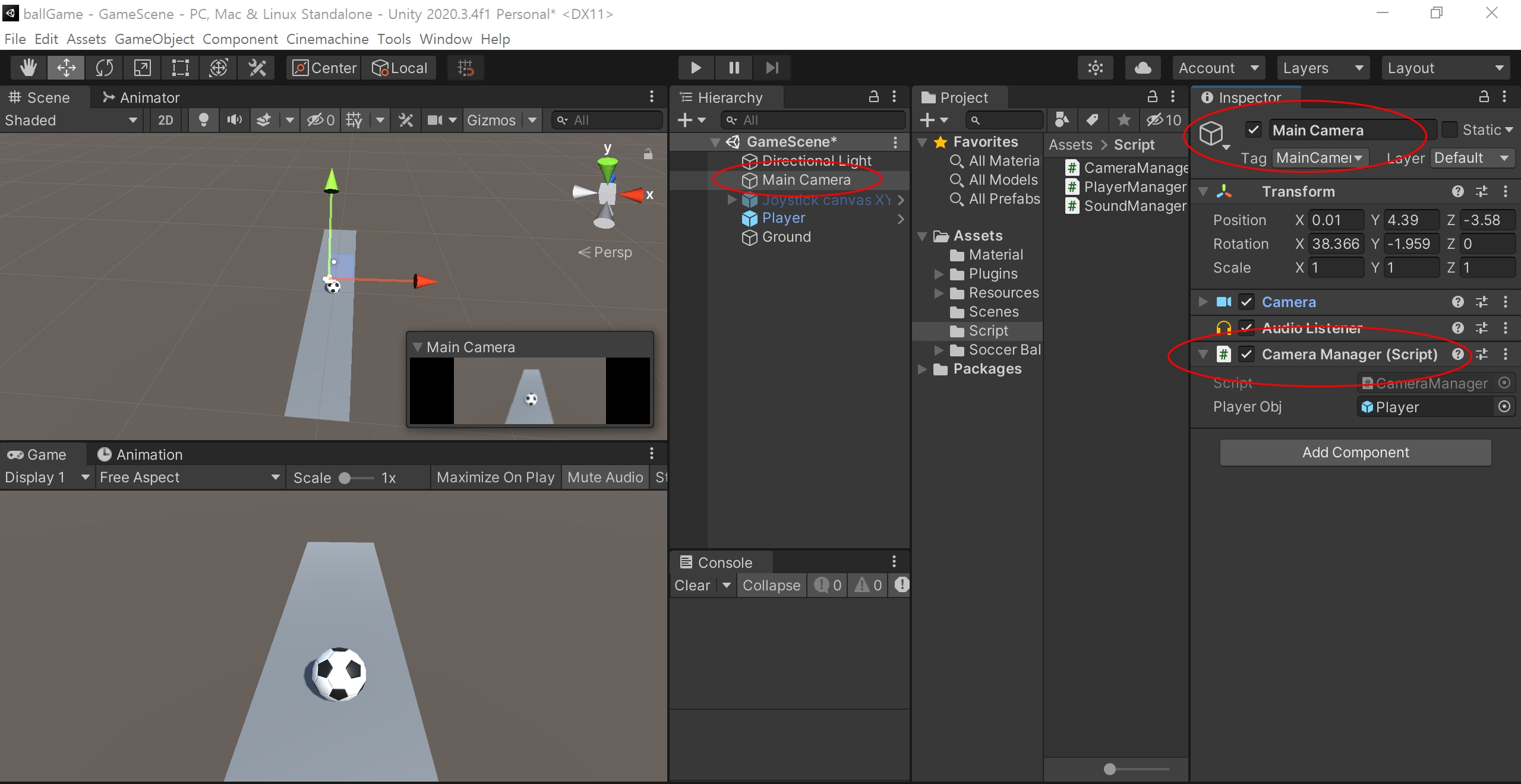This screenshot has height=784, width=1521.
Task: Expand the Plugins folder
Action: (x=939, y=274)
